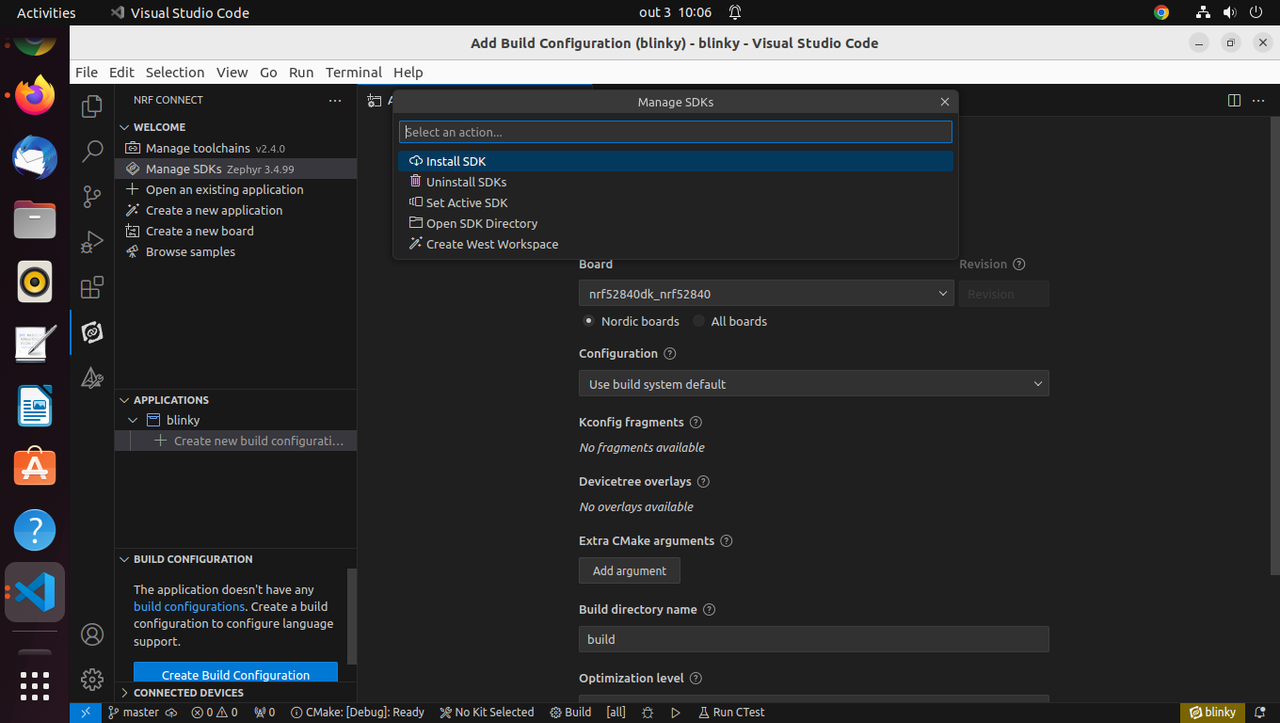This screenshot has height=723, width=1280.
Task: Select the nRF Connect activity bar icon
Action: pos(92,332)
